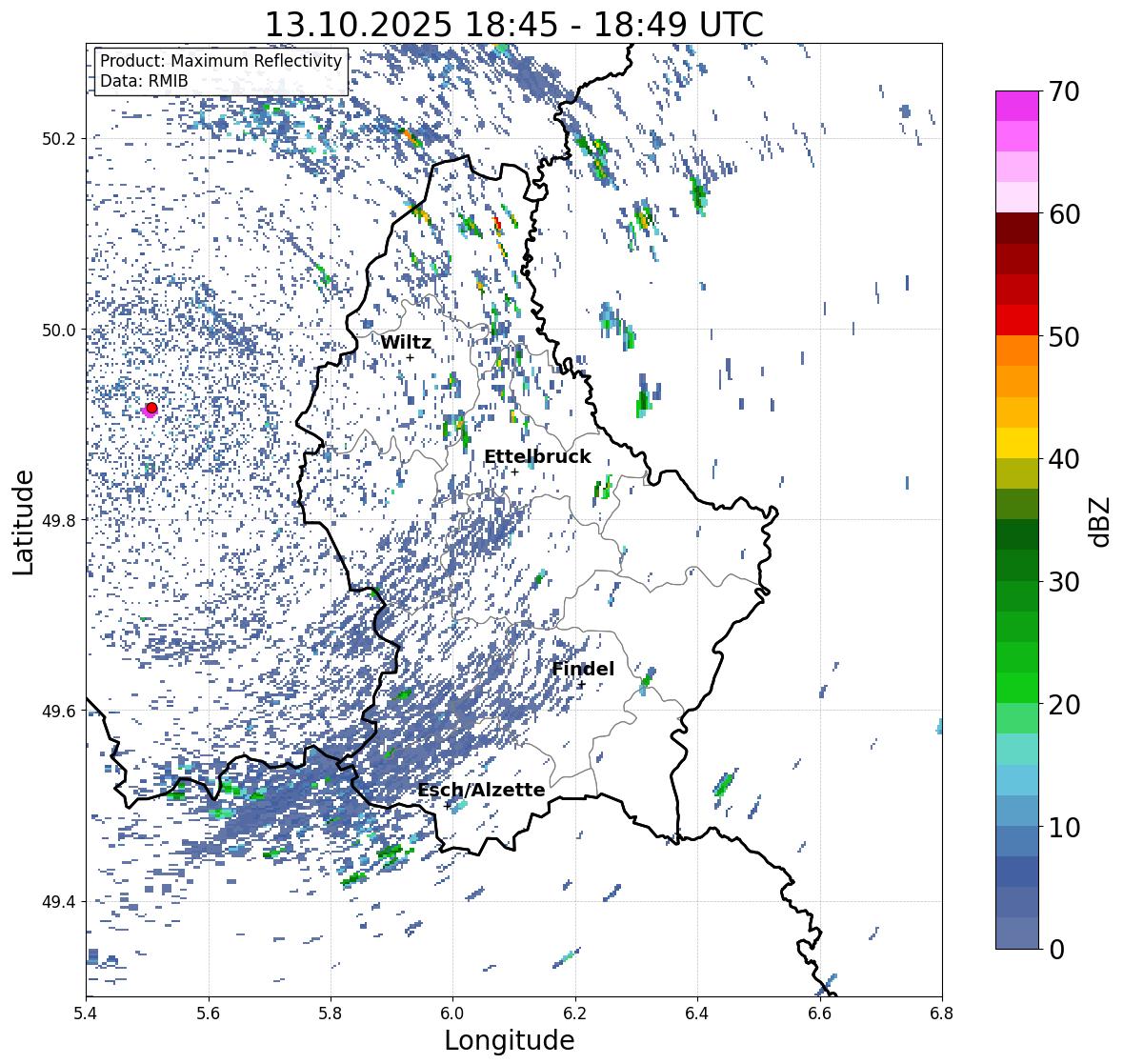Click the Esch/Alzette plus marker
This screenshot has height=1064, width=1123.
(x=448, y=806)
